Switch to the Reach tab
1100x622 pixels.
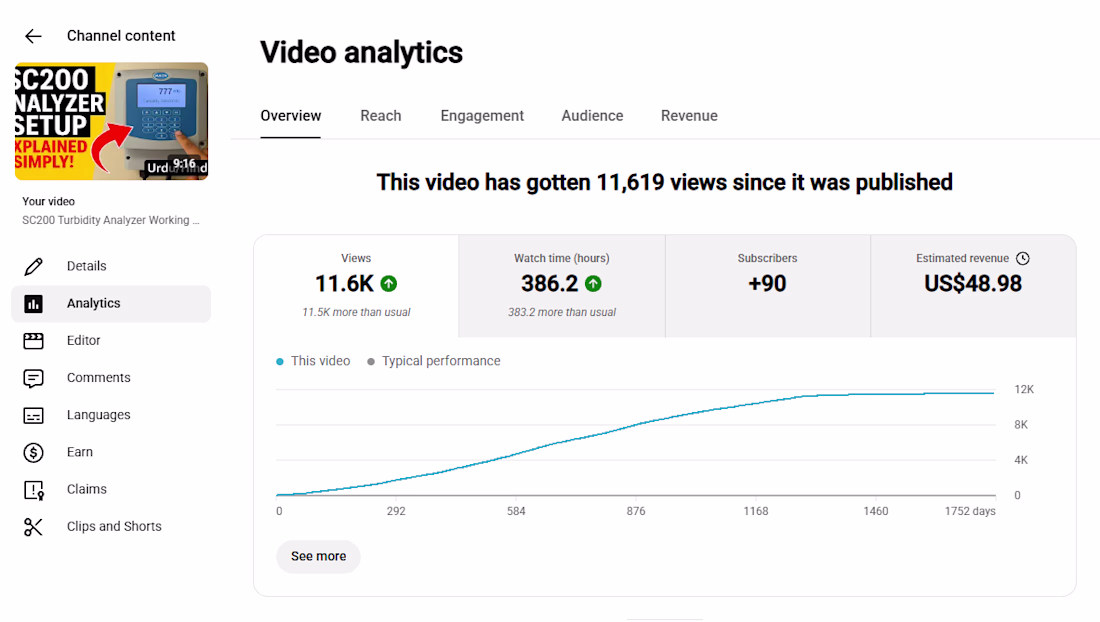[x=381, y=116]
